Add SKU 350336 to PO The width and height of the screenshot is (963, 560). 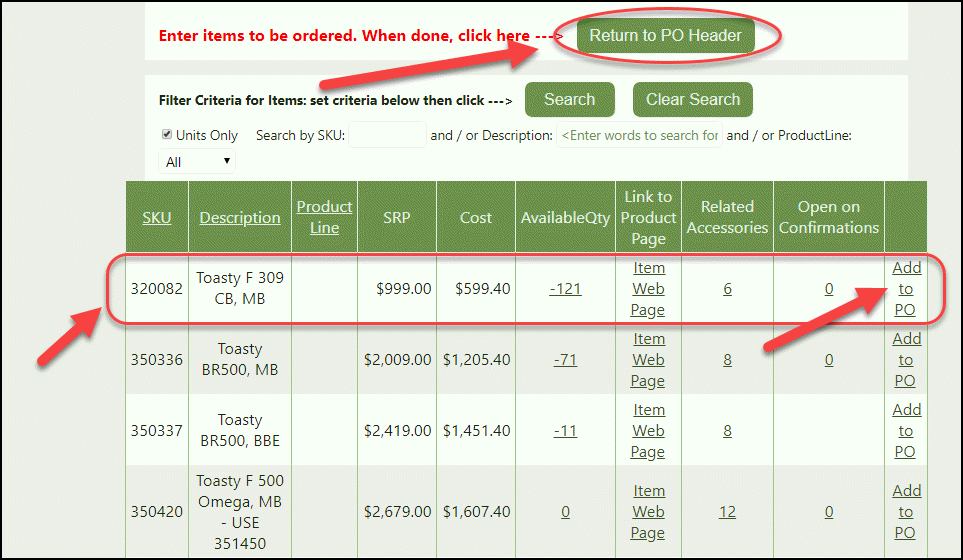tap(906, 360)
